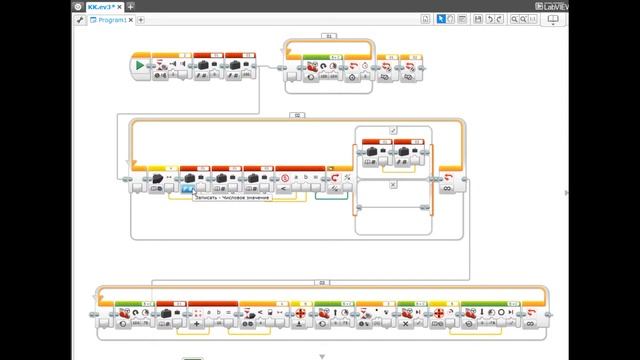Open Compare block less-than mode selector
Screen dimensions: 640x360
pyautogui.click(x=284, y=189)
